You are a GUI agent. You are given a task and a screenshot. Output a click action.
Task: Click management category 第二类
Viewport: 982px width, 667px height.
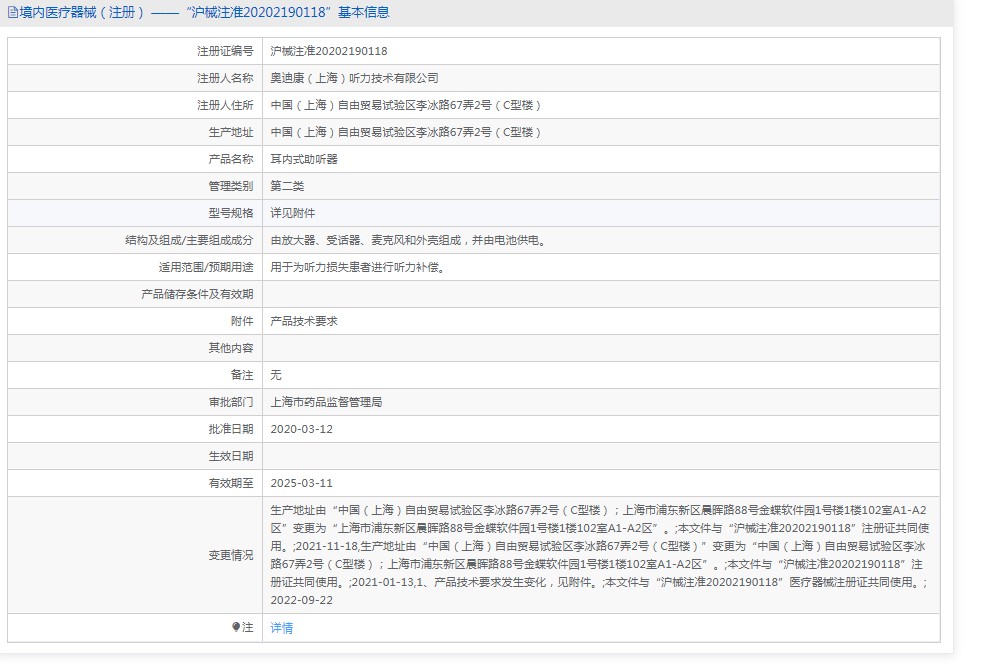coord(287,186)
